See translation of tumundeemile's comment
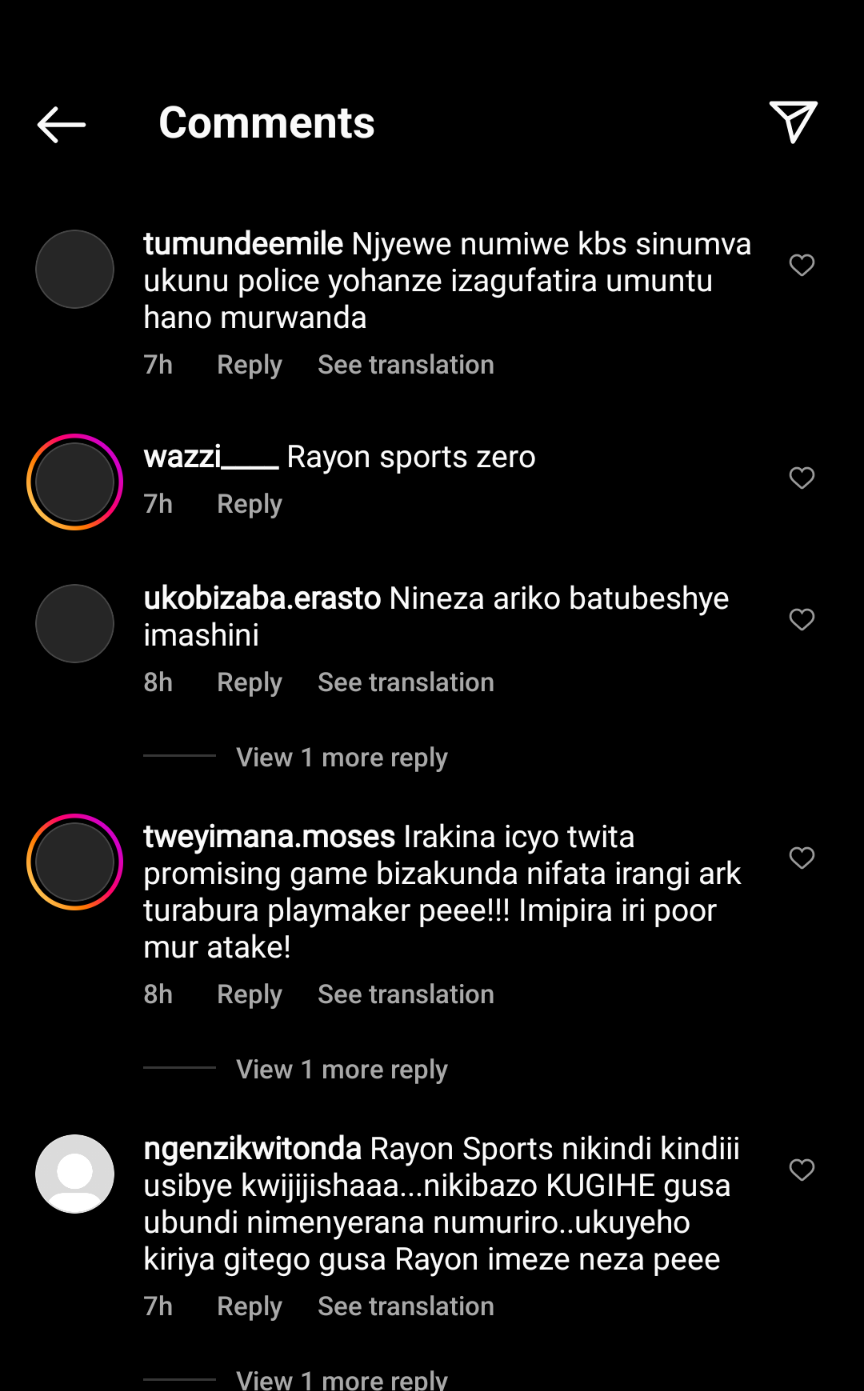 coord(406,365)
